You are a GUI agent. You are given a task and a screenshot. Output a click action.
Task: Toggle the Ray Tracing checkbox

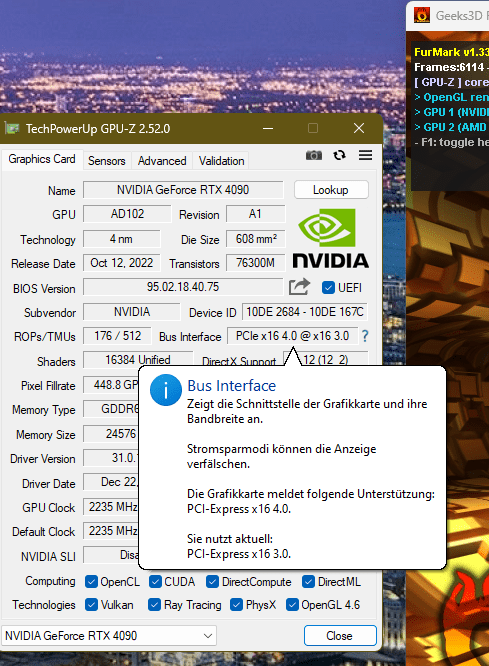(154, 604)
